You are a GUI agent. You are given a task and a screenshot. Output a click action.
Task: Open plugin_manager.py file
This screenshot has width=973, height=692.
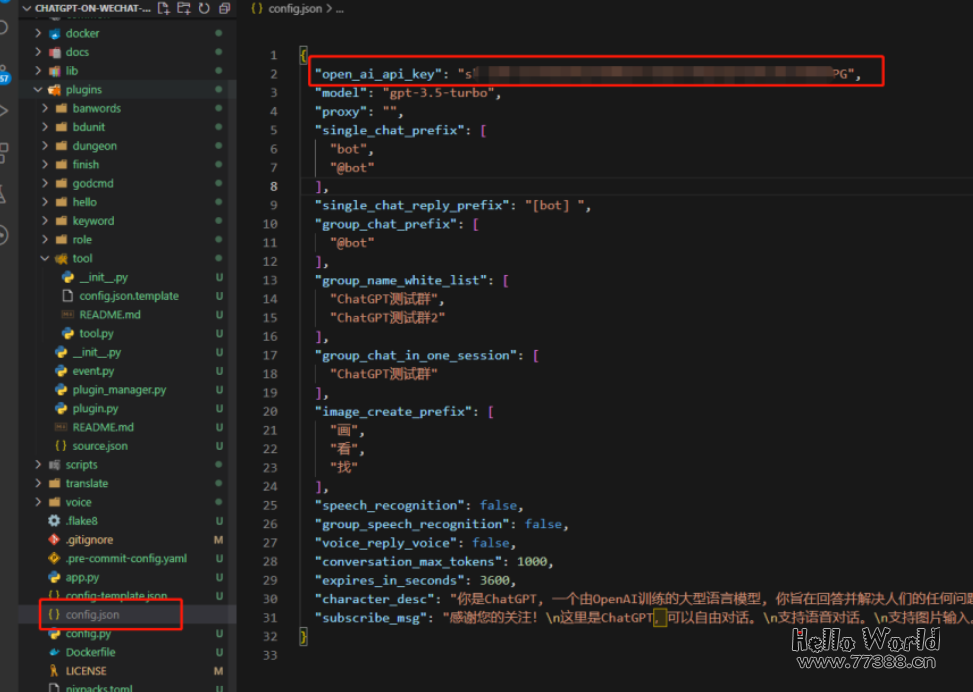pyautogui.click(x=119, y=390)
